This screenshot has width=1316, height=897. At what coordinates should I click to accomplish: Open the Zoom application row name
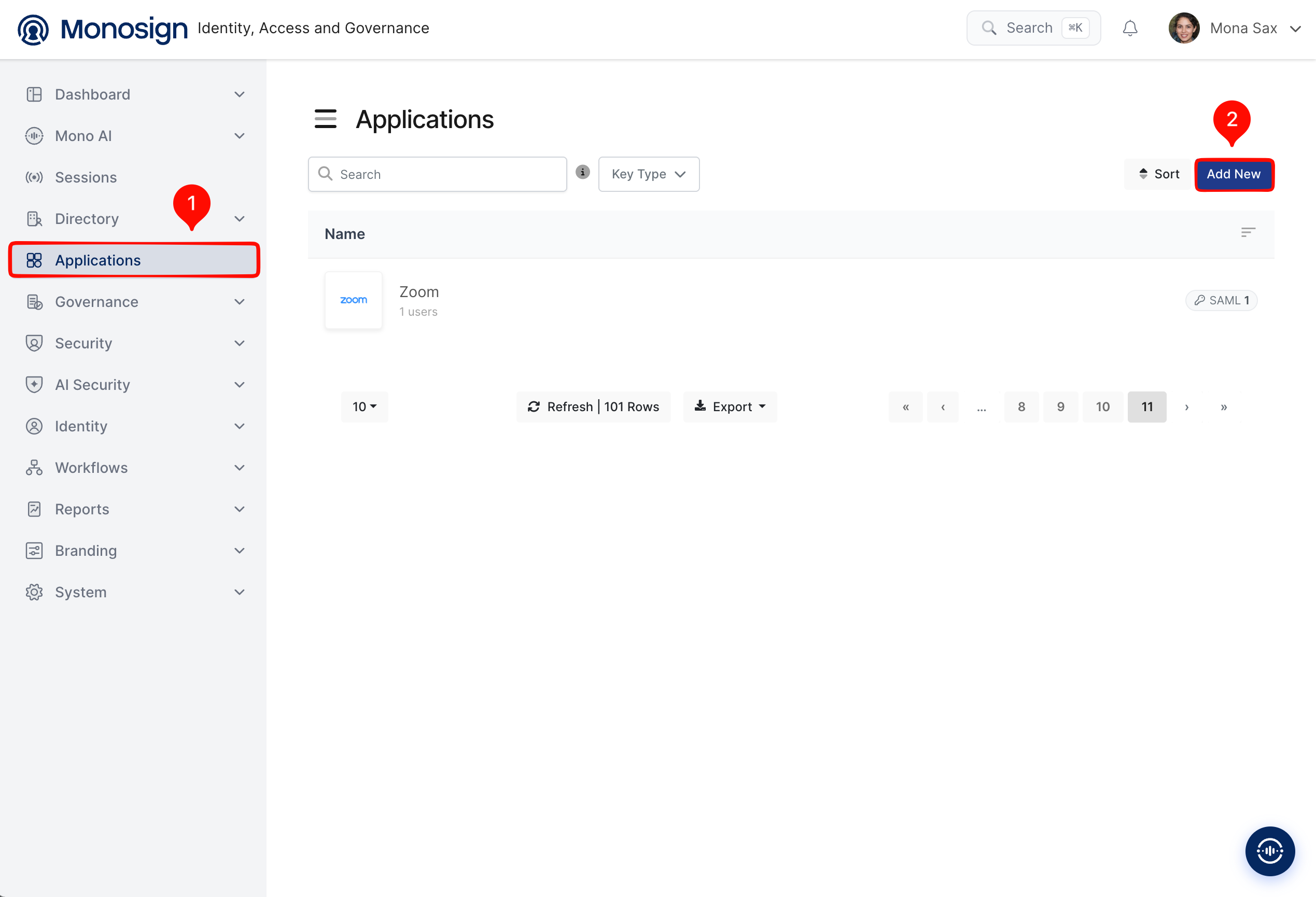point(419,292)
